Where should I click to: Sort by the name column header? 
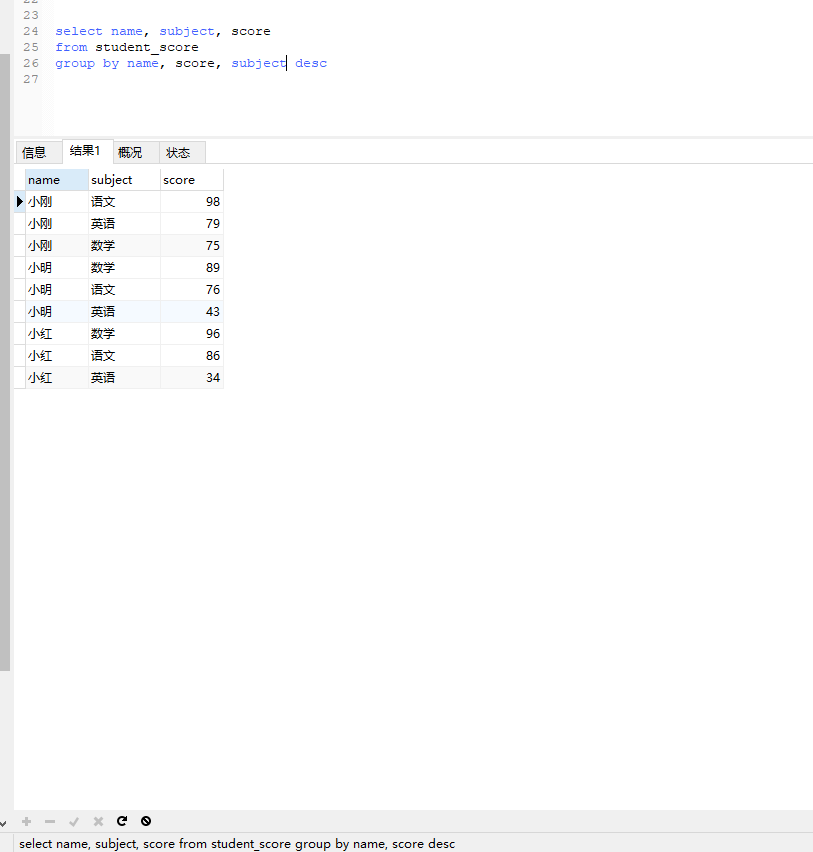[57, 180]
